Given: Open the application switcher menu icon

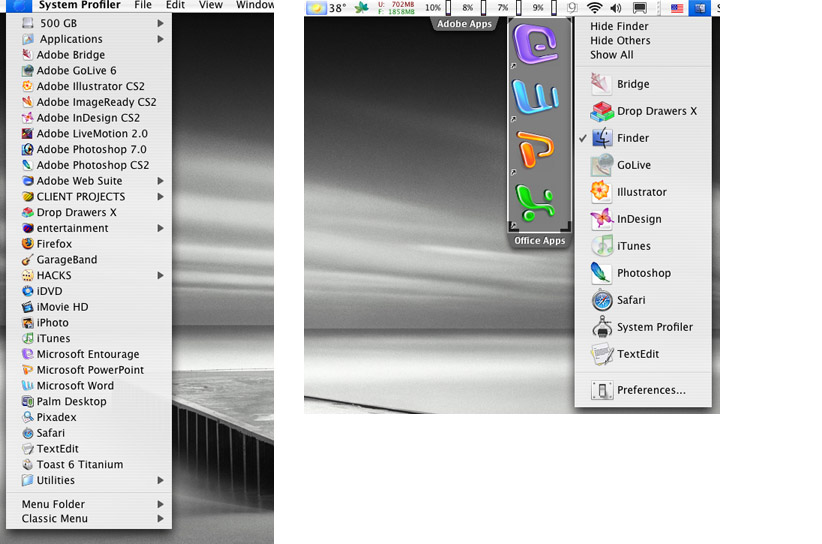Looking at the screenshot, I should pos(699,8).
